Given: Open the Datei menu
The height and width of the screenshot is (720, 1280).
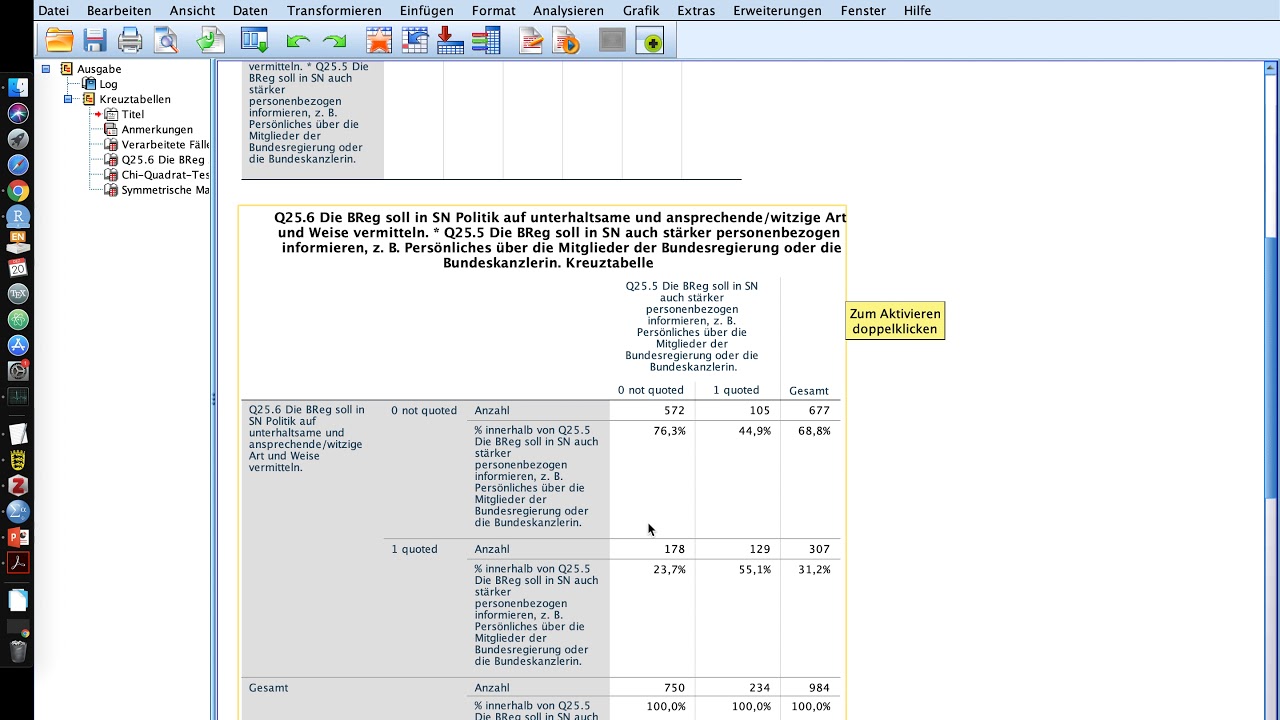Looking at the screenshot, I should [x=53, y=10].
